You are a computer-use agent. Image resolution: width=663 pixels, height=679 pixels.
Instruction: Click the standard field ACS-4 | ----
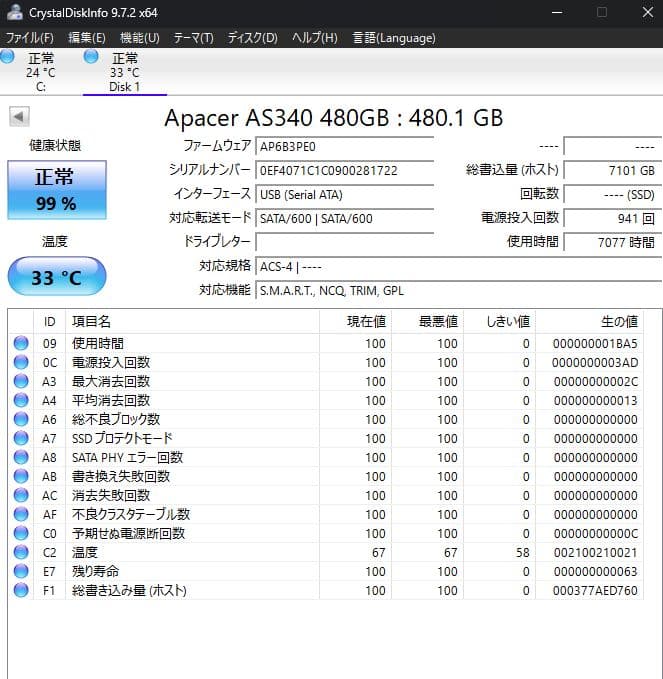pos(459,267)
